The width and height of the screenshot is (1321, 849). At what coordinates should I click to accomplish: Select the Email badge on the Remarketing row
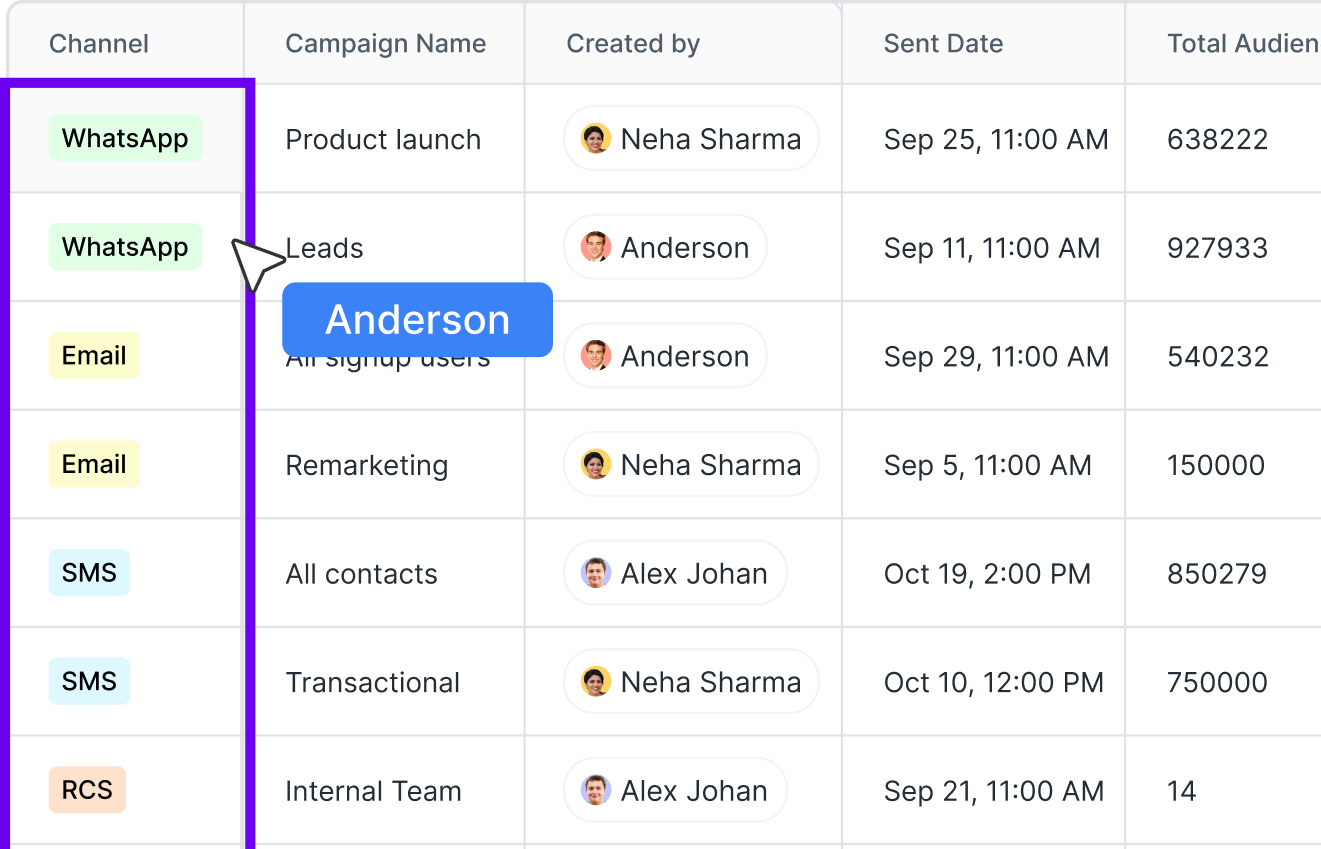point(93,464)
